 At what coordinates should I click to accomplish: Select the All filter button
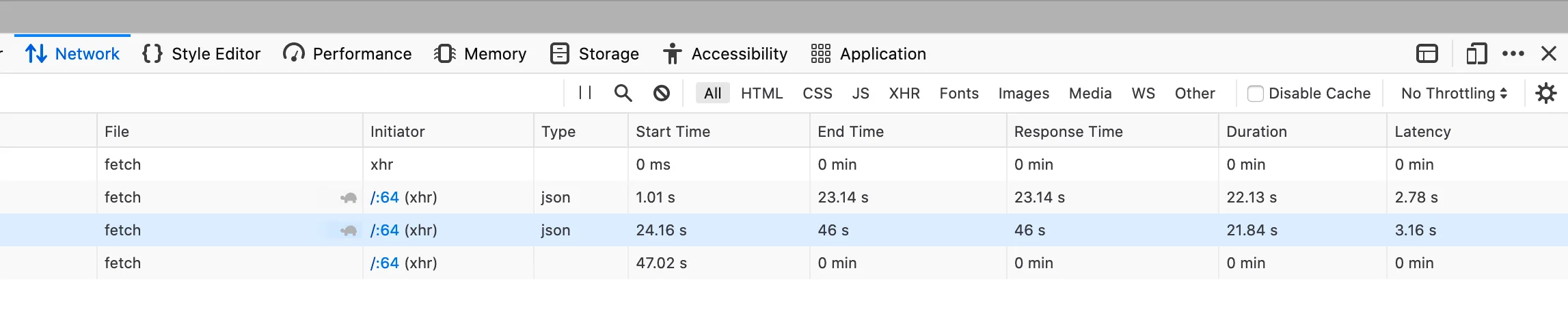[x=712, y=93]
